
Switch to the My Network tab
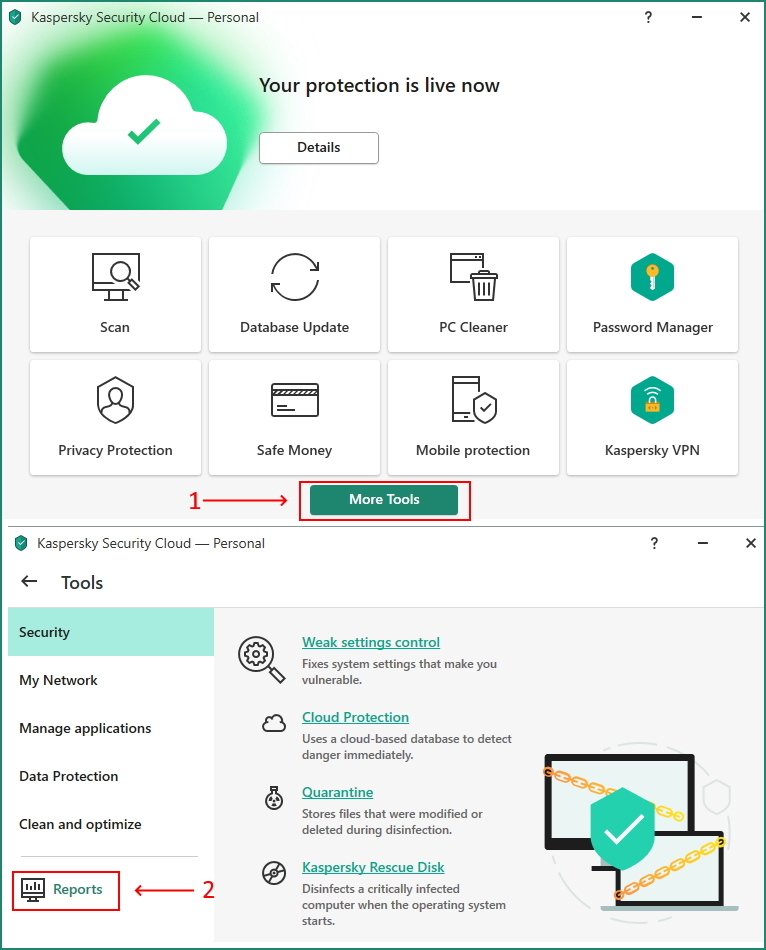(111, 680)
